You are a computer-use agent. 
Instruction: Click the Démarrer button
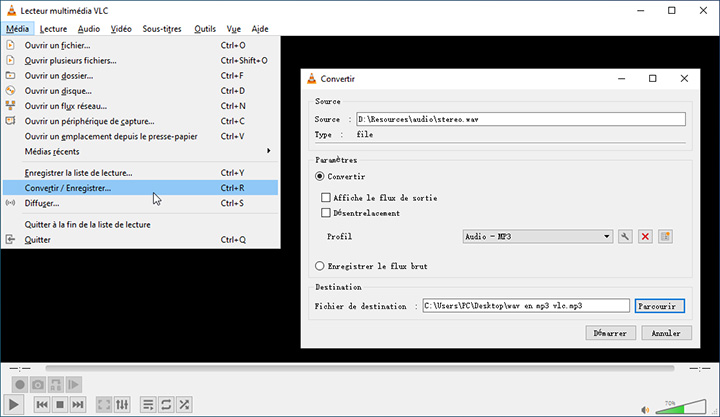[x=610, y=333]
